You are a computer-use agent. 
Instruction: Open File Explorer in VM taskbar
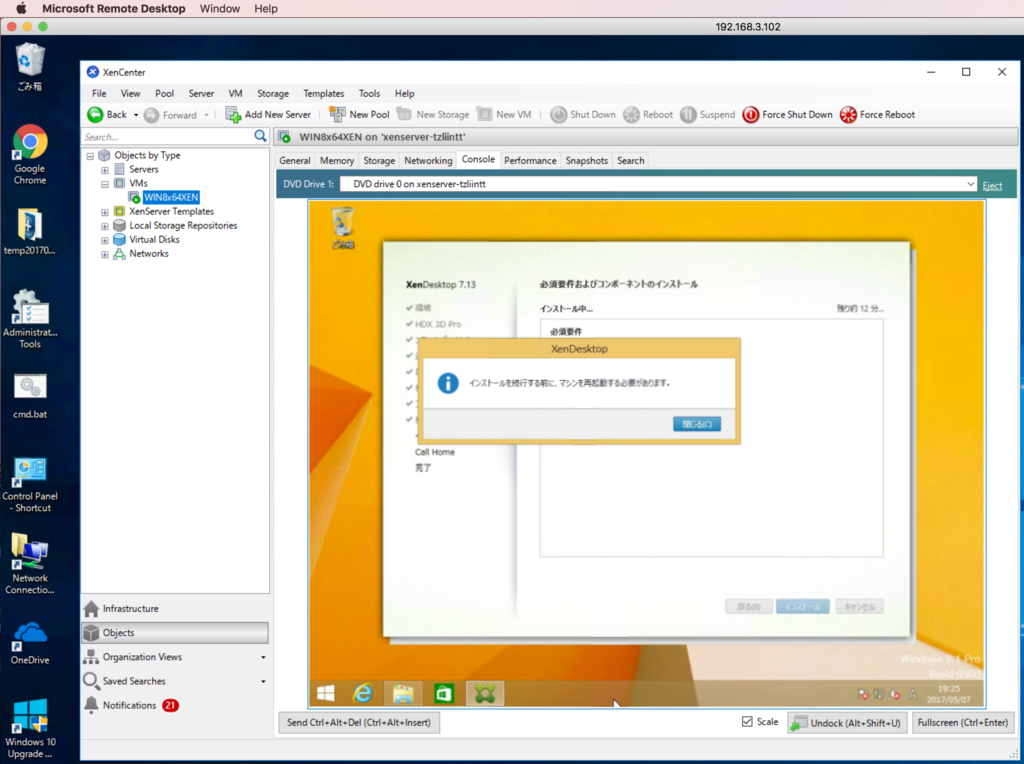[403, 693]
